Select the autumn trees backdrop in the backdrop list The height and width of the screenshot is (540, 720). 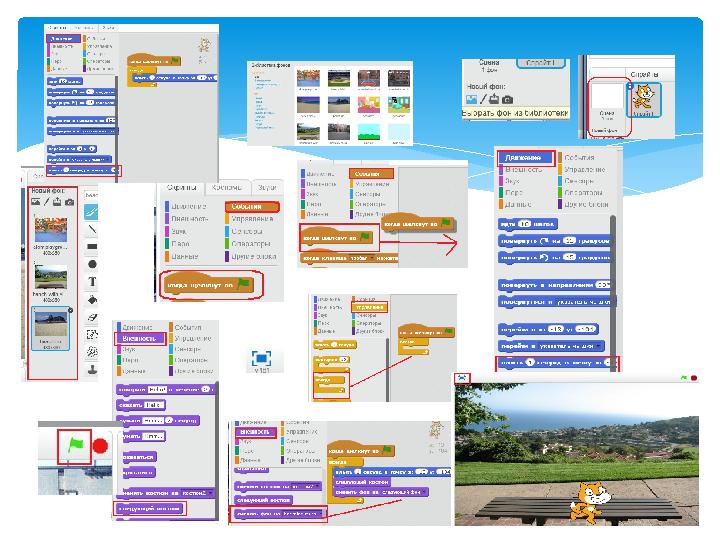point(51,231)
